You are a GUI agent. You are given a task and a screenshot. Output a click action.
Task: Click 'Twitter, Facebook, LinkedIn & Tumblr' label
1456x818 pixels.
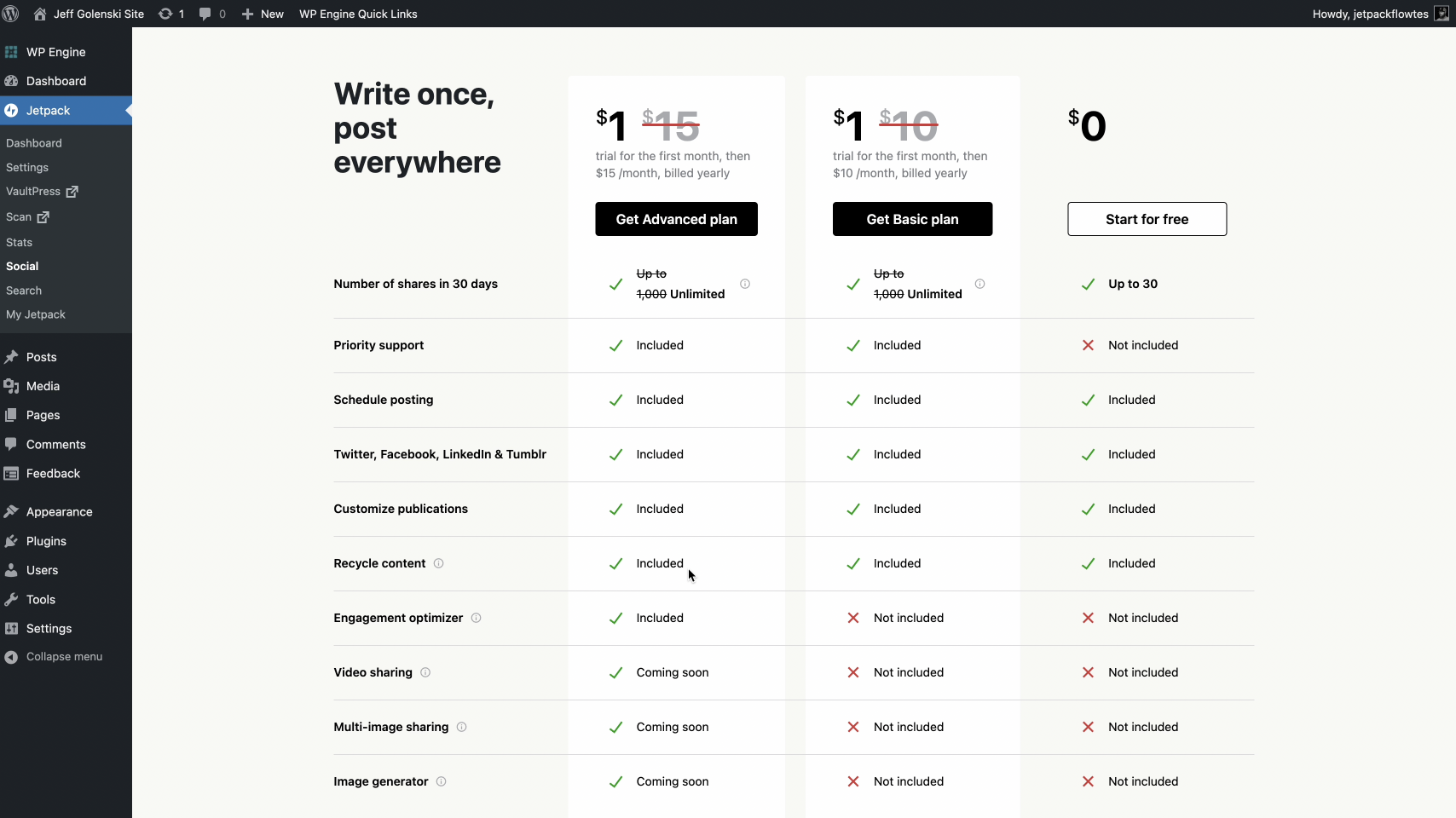440,454
